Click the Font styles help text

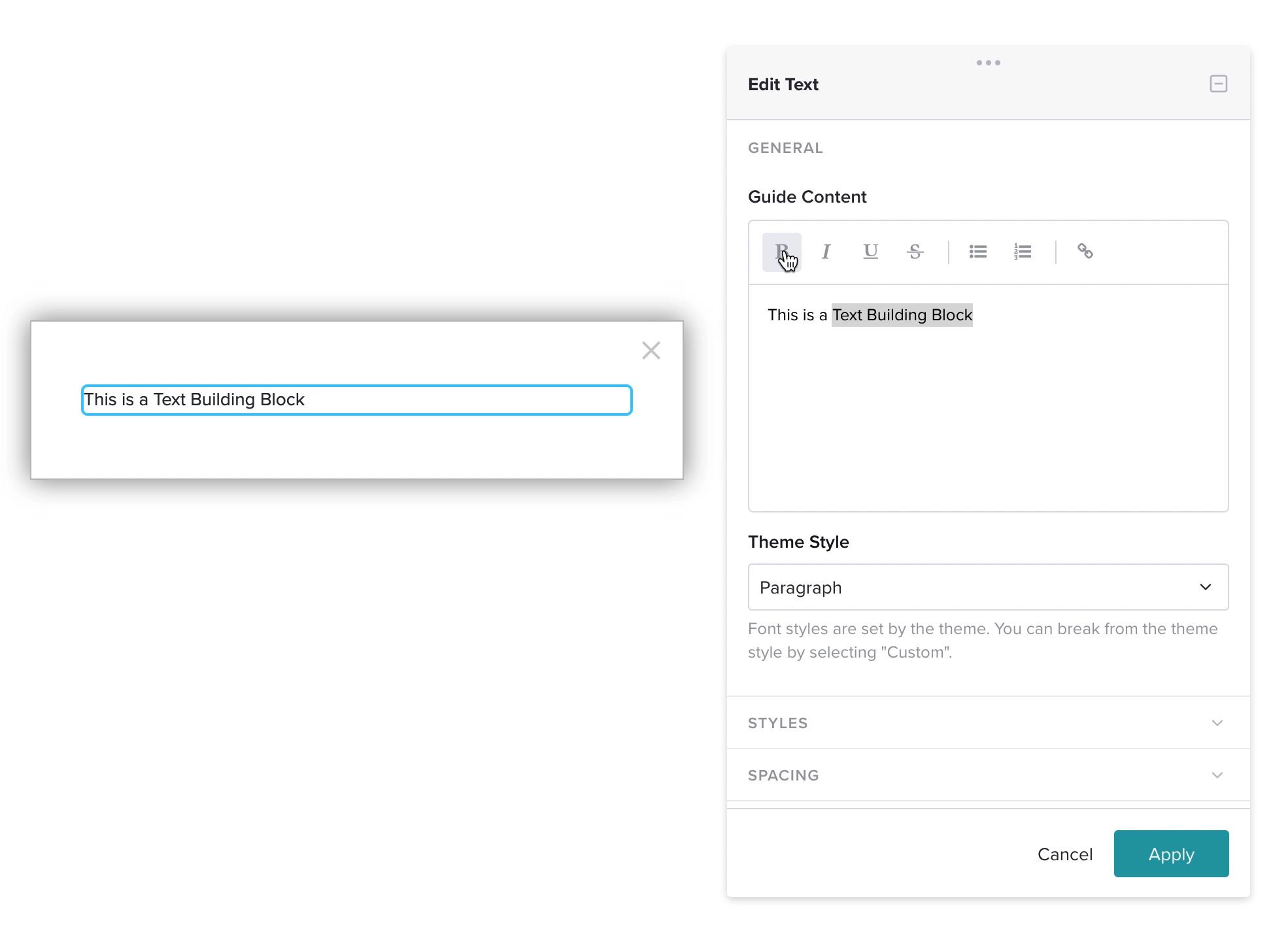(x=983, y=640)
